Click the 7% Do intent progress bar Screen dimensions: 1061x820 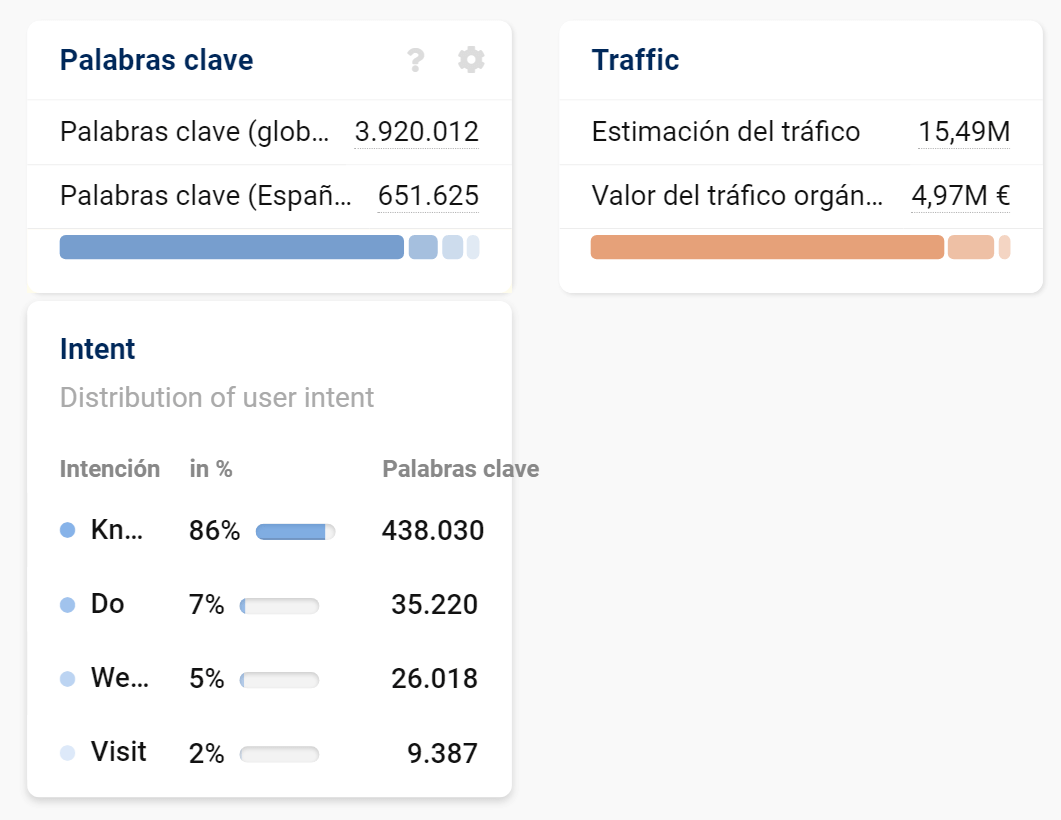pyautogui.click(x=279, y=606)
